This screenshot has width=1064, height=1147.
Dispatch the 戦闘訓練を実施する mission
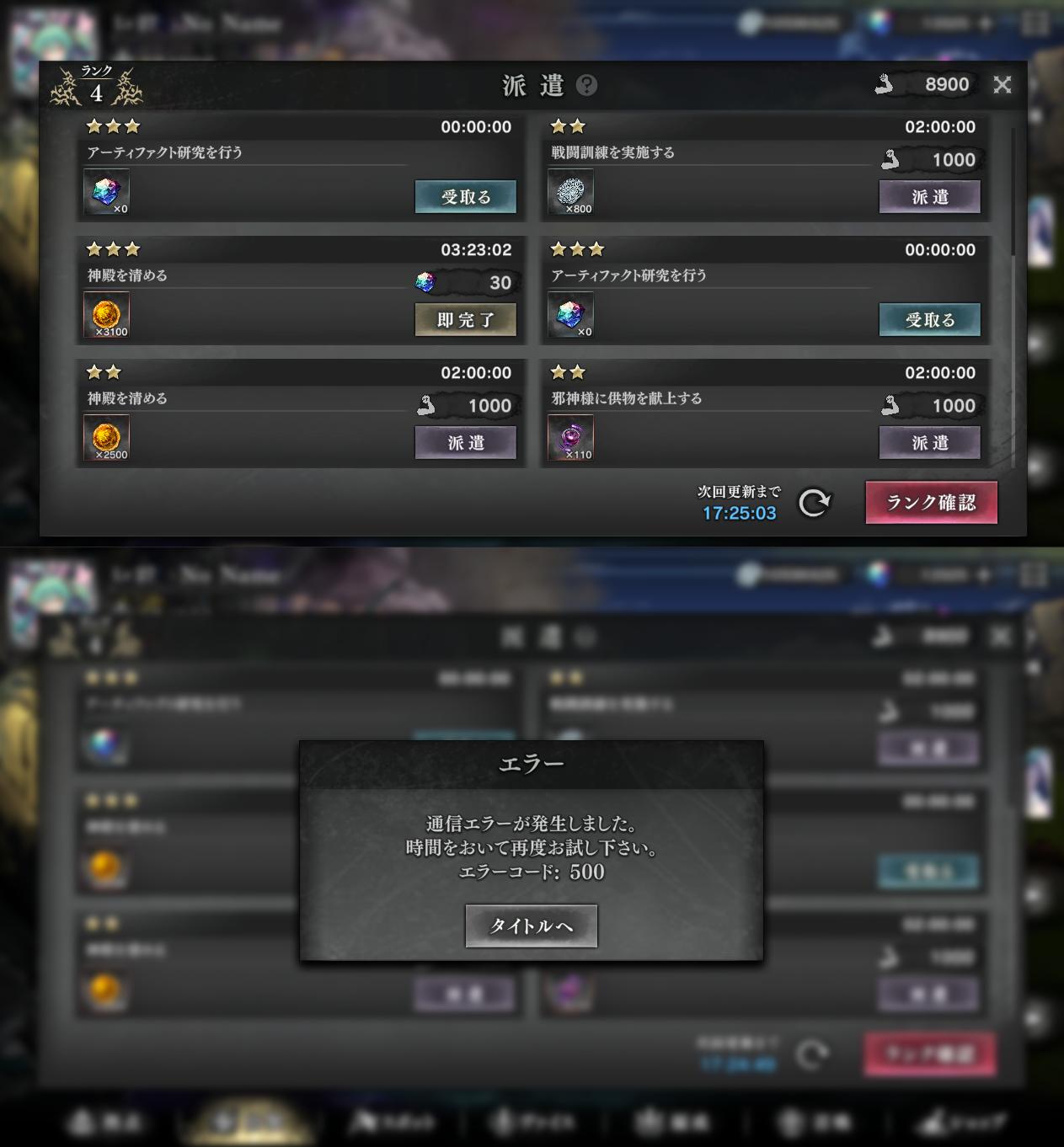(x=930, y=197)
